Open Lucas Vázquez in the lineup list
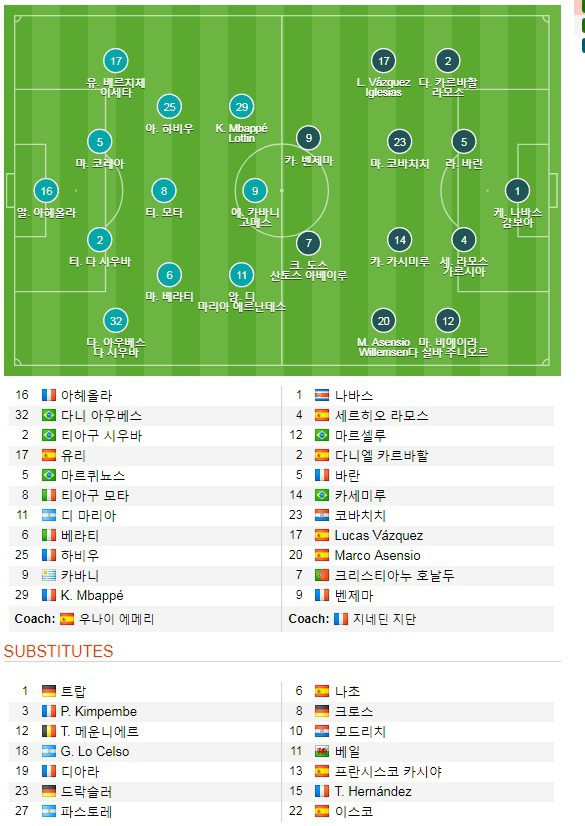Viewport: 585px width, 826px height. coord(379,535)
